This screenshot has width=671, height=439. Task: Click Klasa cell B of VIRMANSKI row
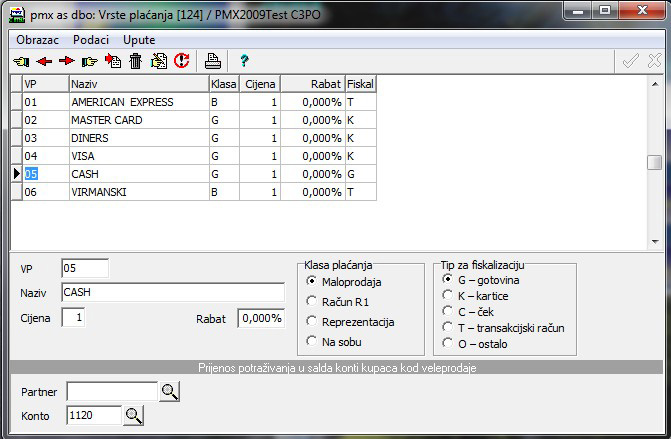224,192
